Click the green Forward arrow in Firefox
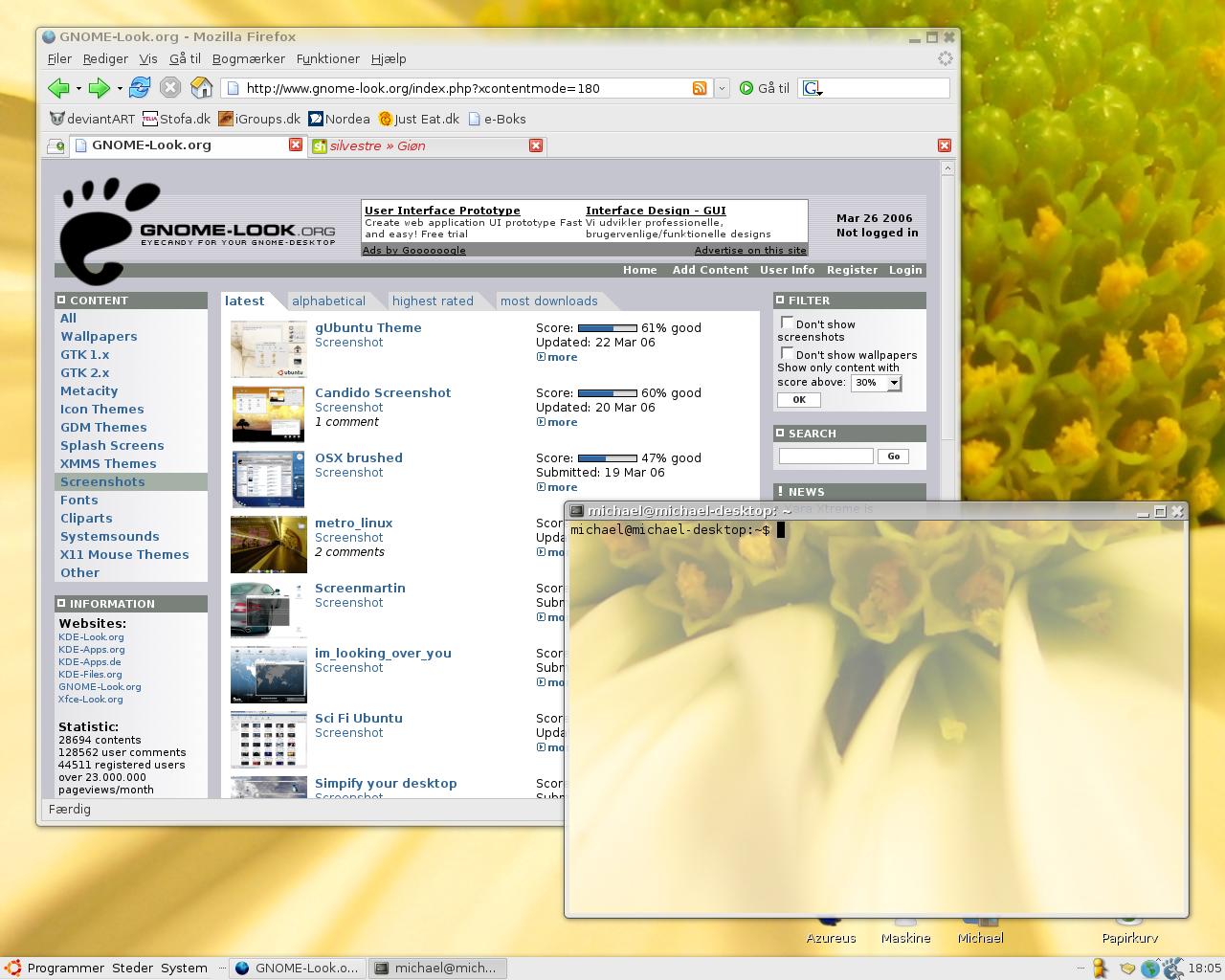 click(x=99, y=88)
